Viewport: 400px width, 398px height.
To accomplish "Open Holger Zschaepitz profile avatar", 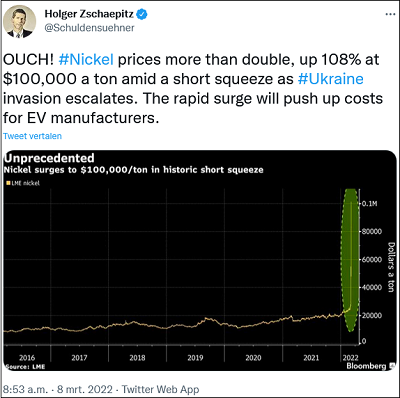I will [x=19, y=21].
